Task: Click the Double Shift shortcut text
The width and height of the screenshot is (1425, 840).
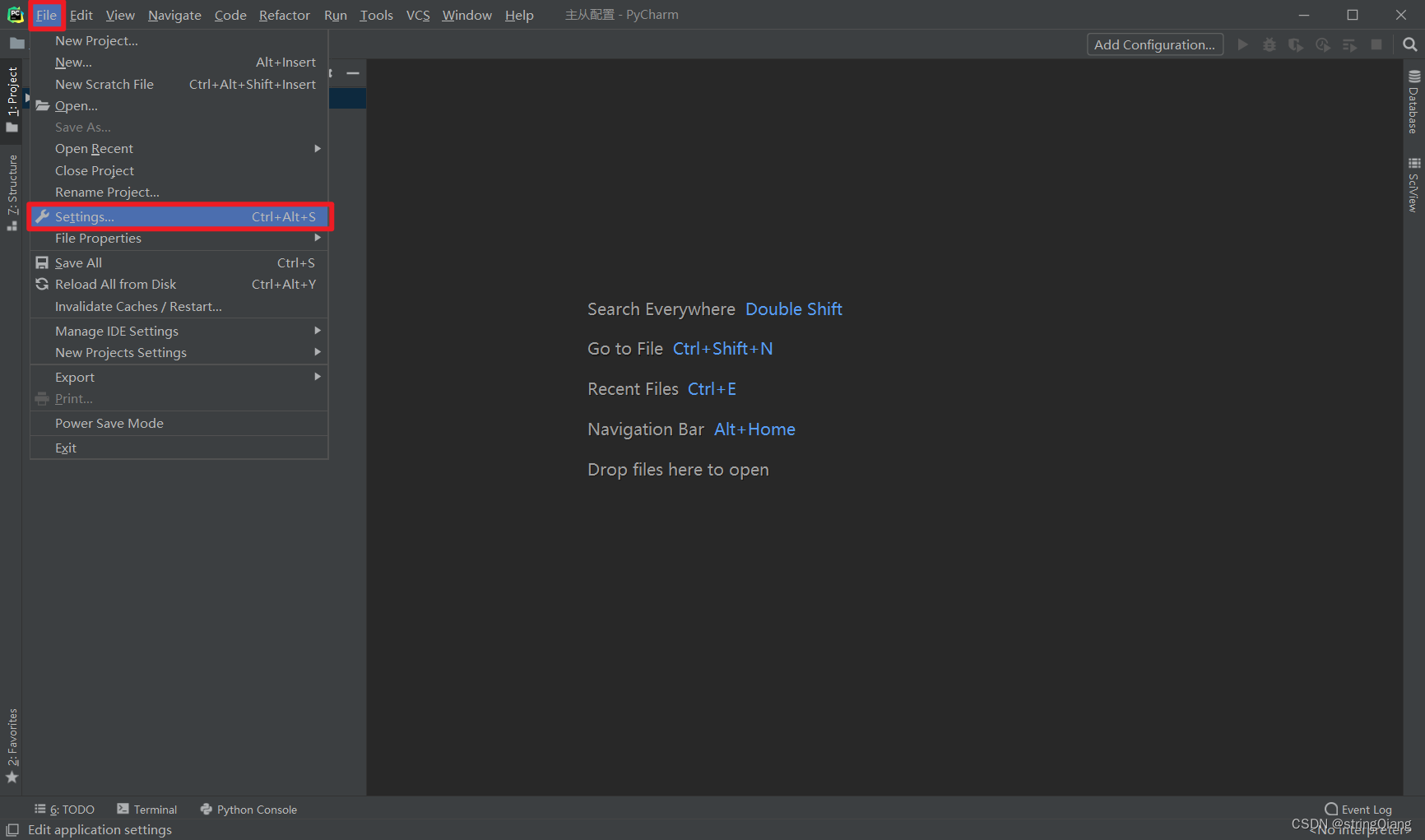Action: 794,309
